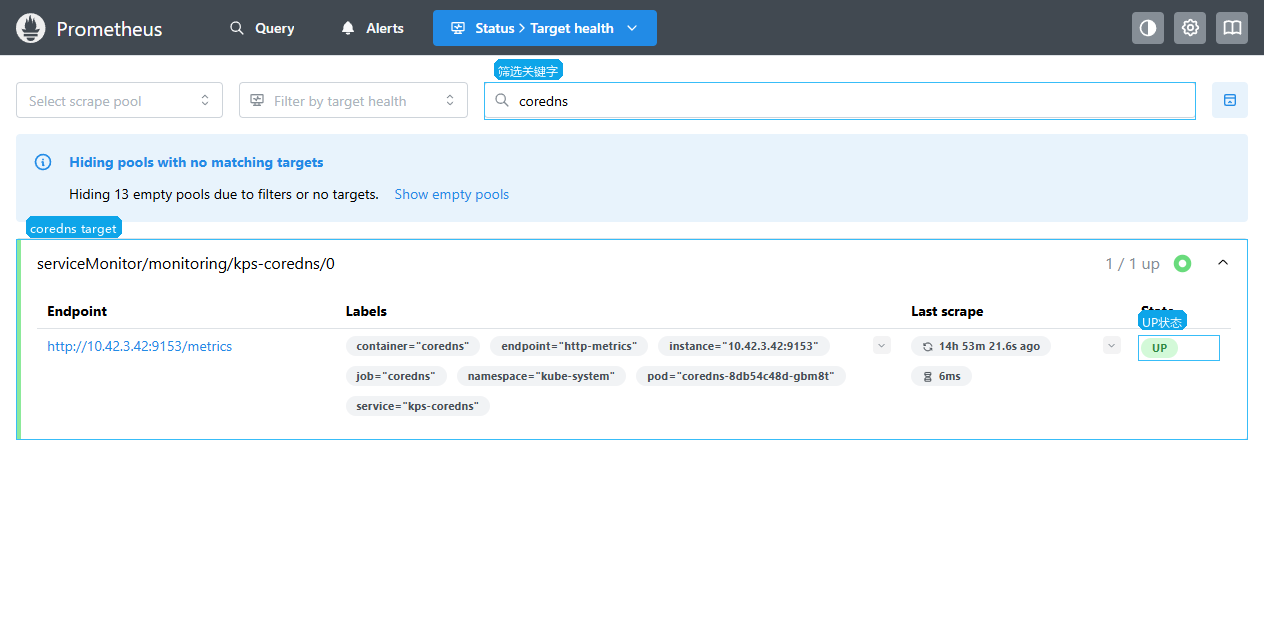The height and width of the screenshot is (625, 1264).
Task: Open the Query page
Action: coord(262,28)
